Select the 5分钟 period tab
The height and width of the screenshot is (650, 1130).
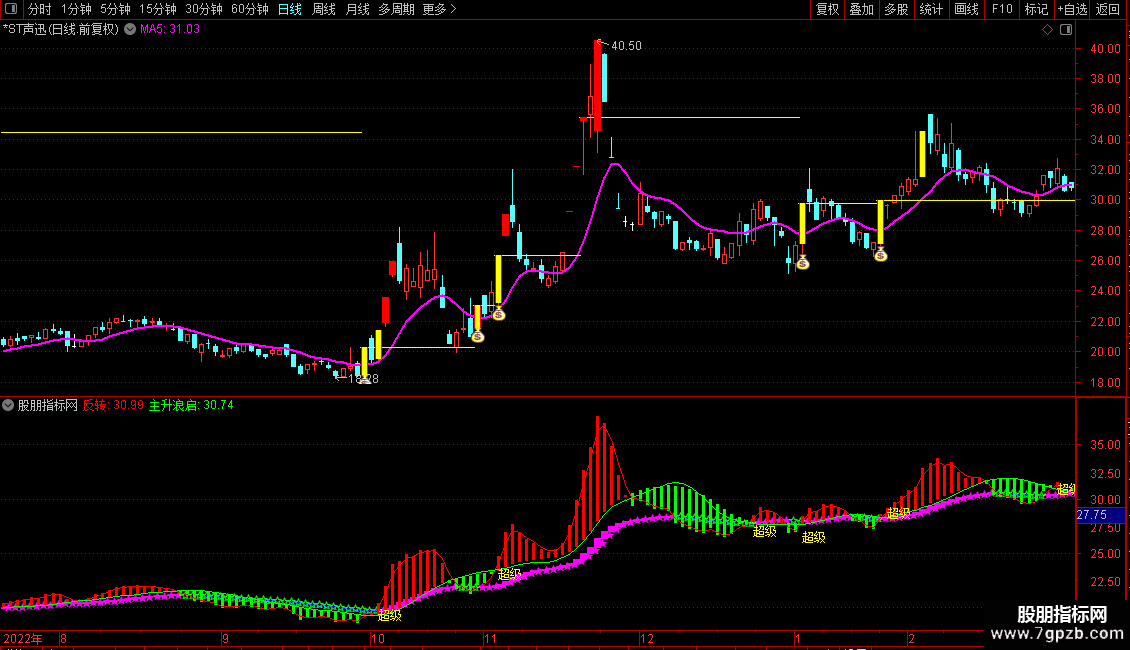[115, 9]
